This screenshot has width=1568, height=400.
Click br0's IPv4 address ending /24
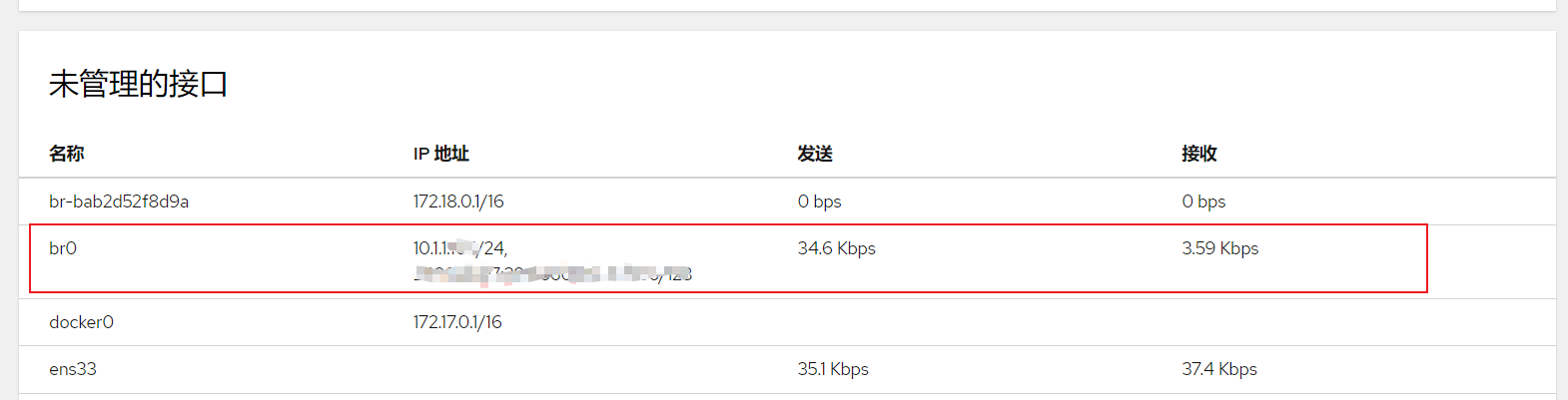[x=459, y=248]
